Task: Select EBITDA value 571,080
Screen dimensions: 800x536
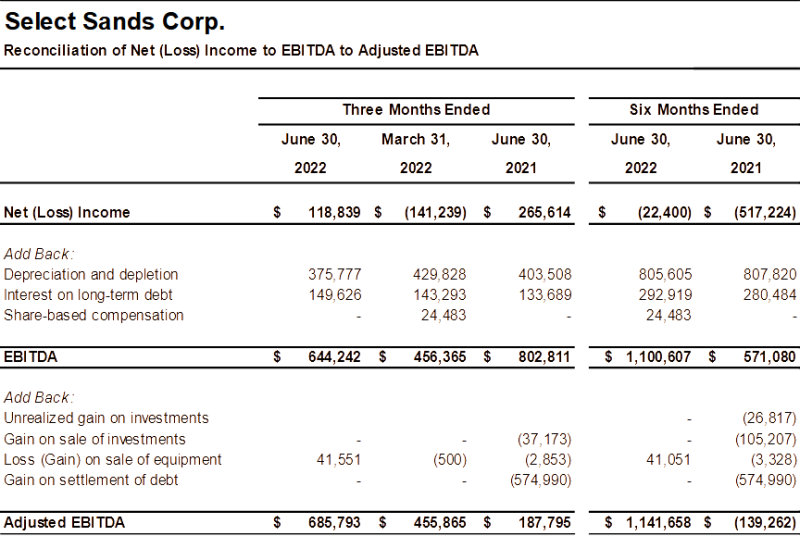Action: click(x=770, y=356)
